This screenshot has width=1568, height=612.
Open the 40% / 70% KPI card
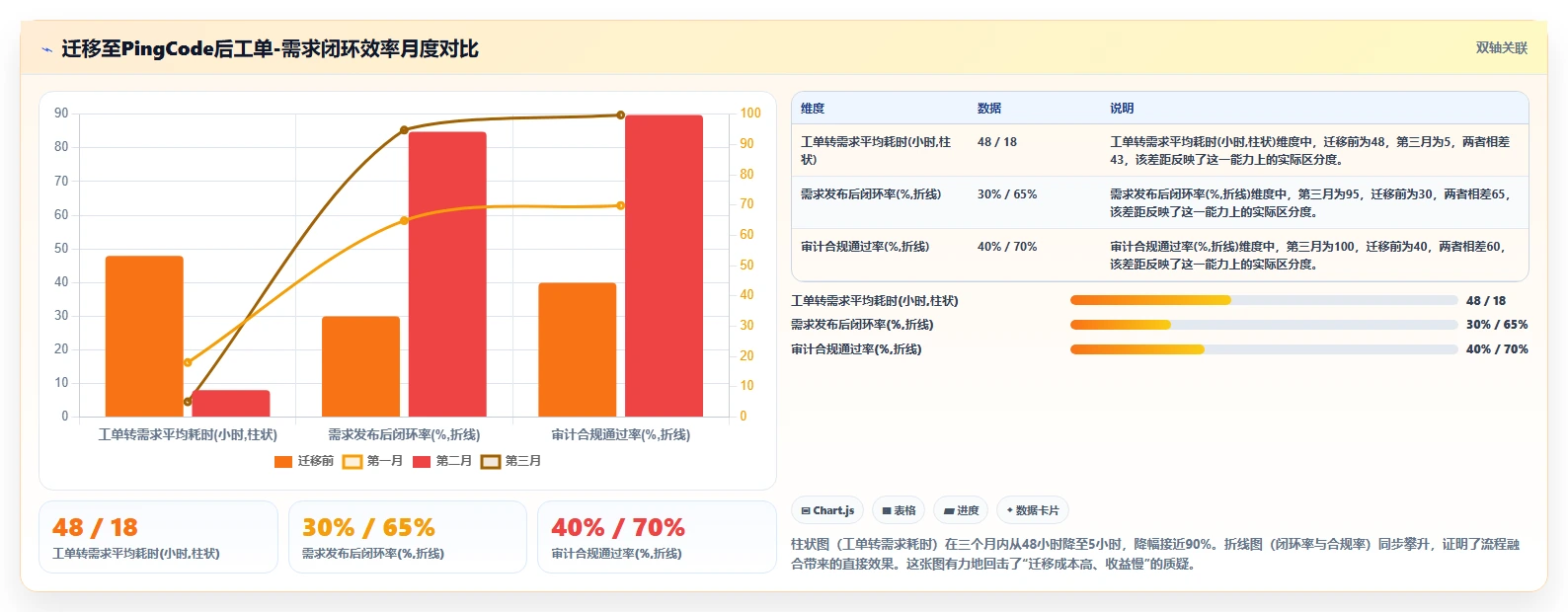(x=657, y=537)
